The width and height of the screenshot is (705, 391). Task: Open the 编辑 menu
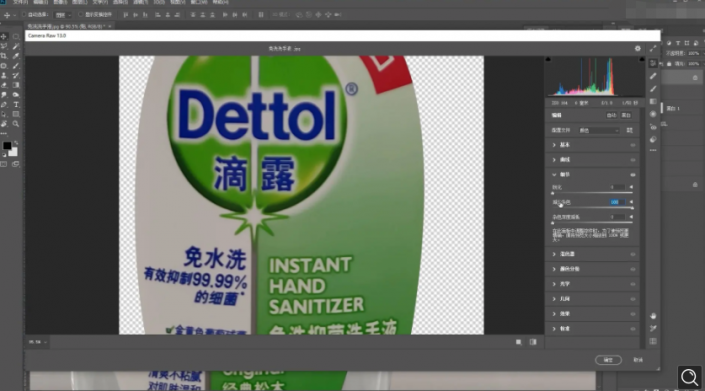tap(40, 2)
